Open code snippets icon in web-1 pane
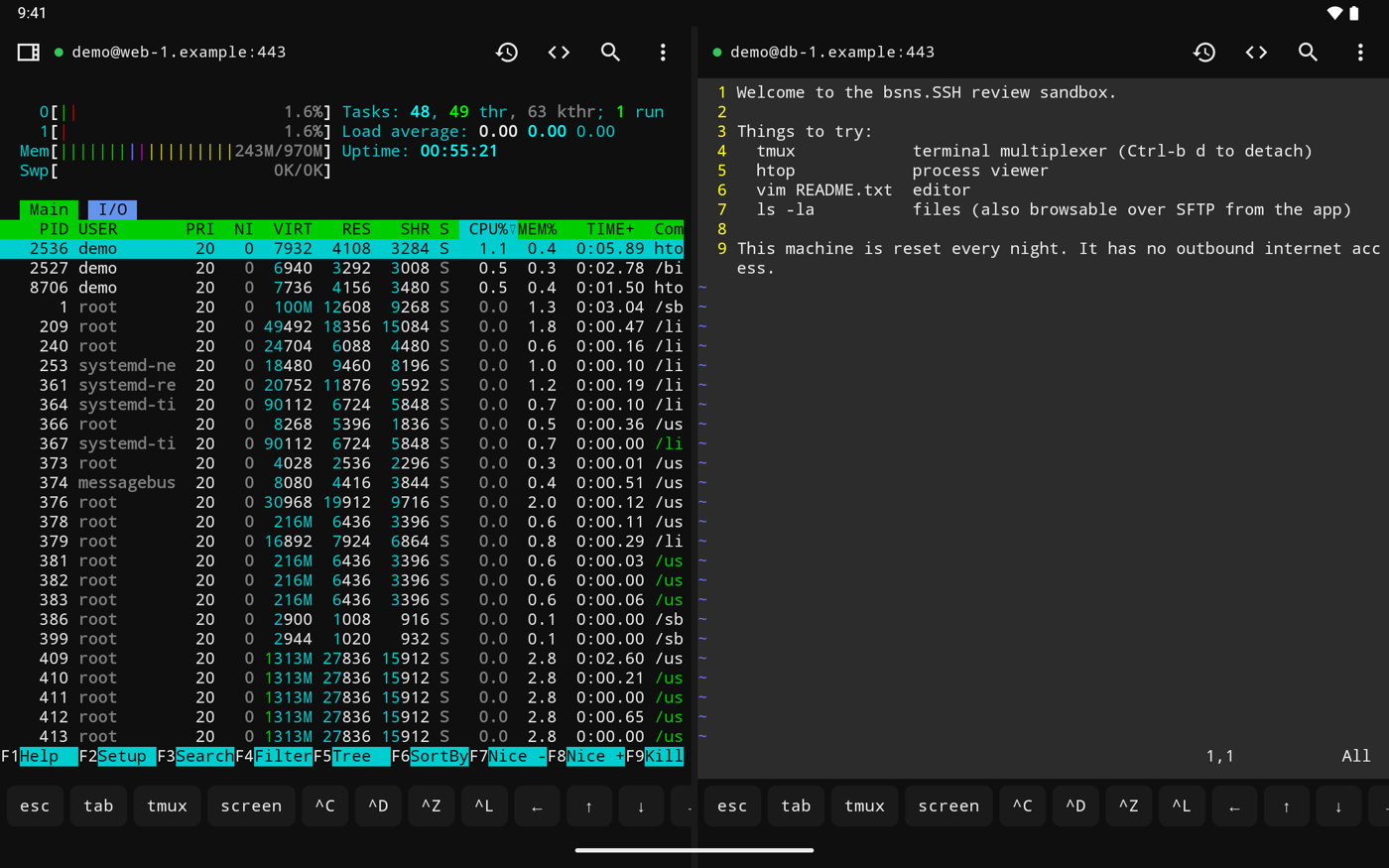1389x868 pixels. coord(559,52)
